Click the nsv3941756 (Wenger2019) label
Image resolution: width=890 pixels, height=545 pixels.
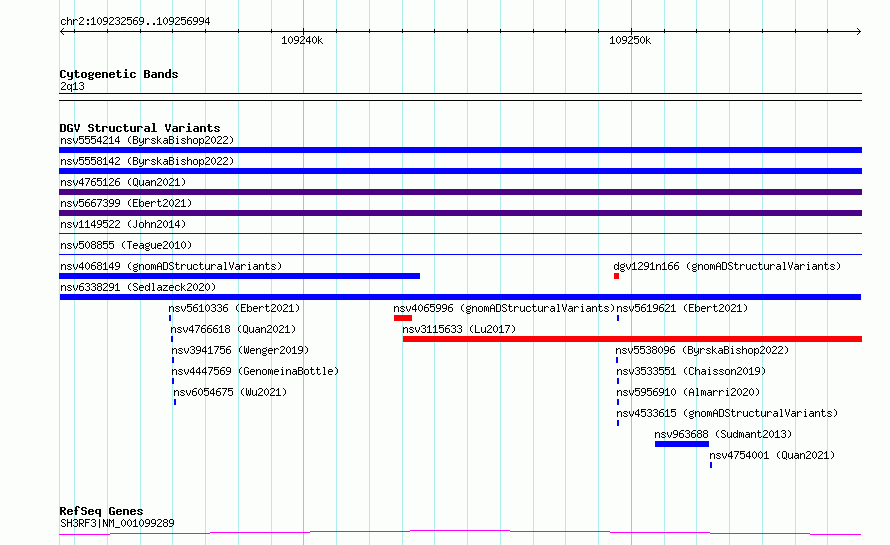240,350
